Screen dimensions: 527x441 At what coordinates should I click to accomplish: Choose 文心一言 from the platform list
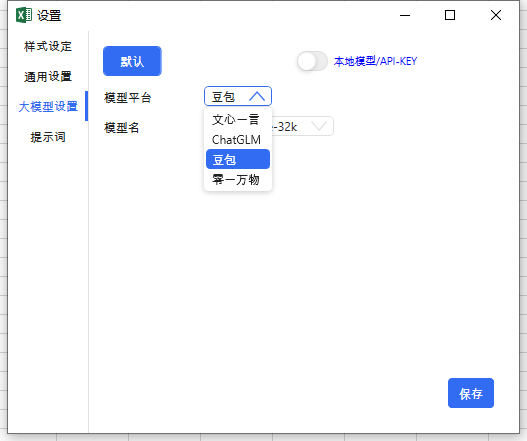[x=238, y=119]
